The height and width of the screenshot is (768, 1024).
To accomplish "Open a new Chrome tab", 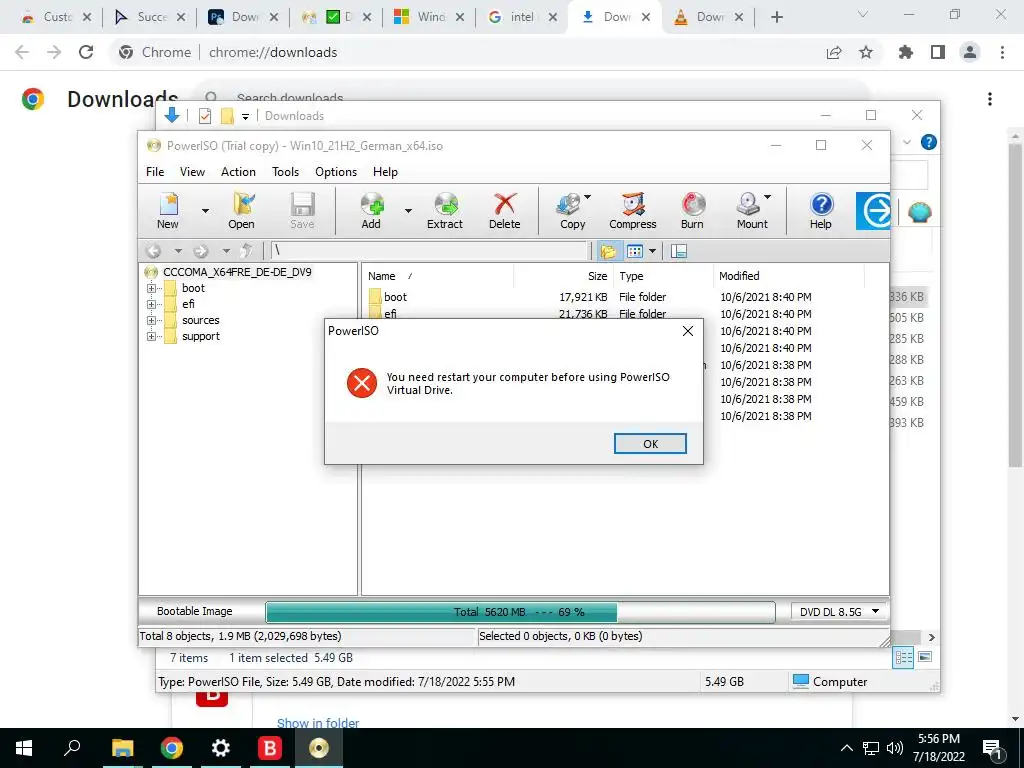I will [x=776, y=17].
